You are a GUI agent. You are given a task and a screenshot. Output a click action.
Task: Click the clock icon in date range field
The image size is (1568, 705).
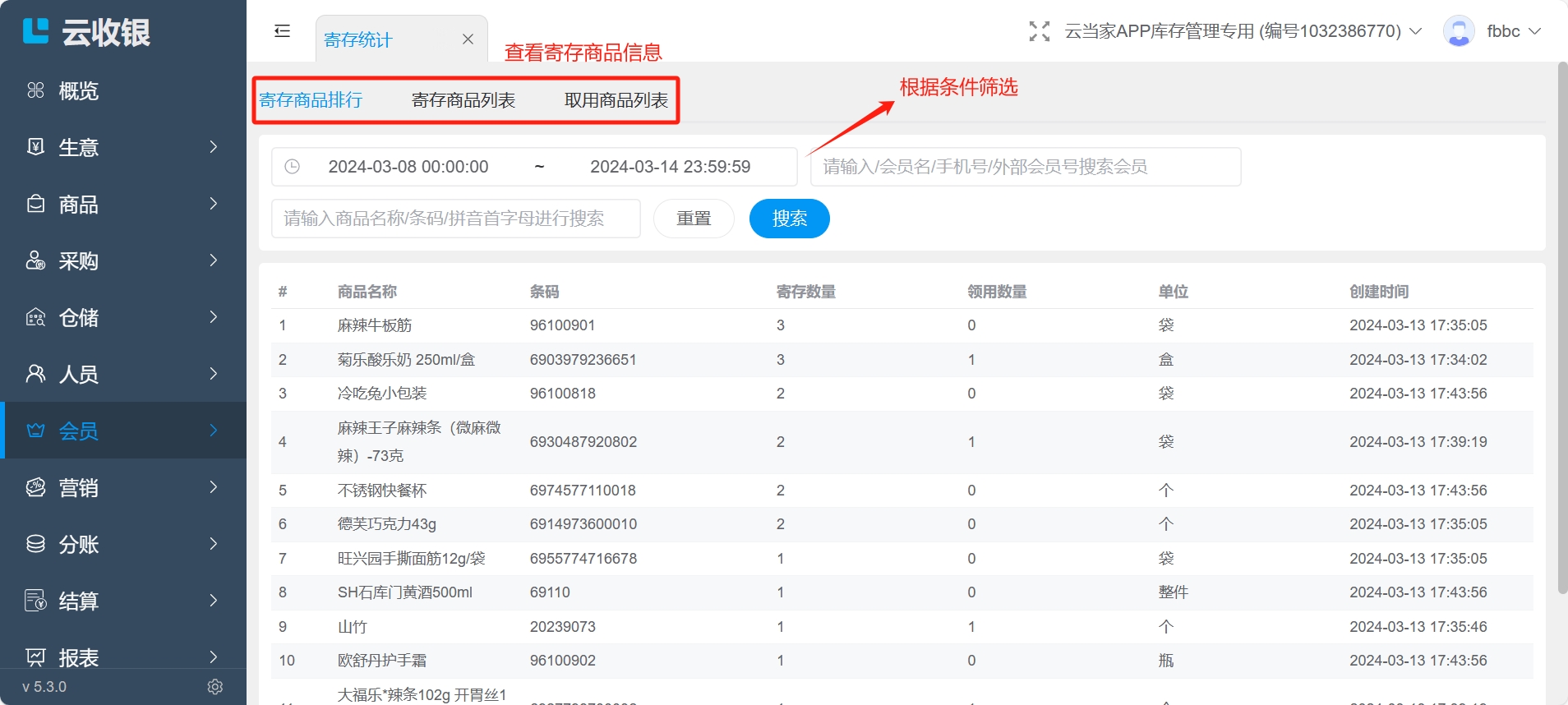(292, 167)
